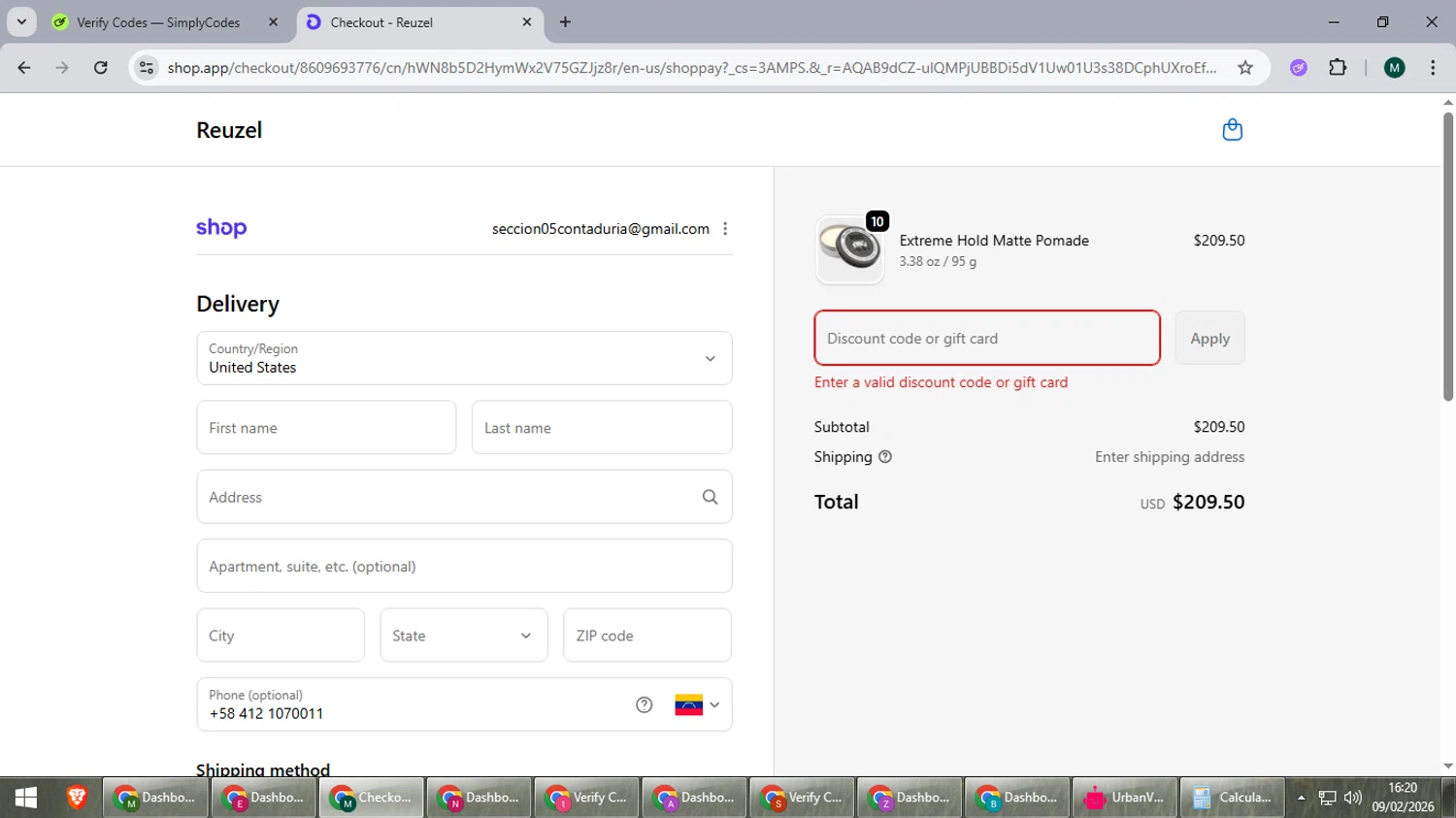Click the City input field

[x=281, y=636]
